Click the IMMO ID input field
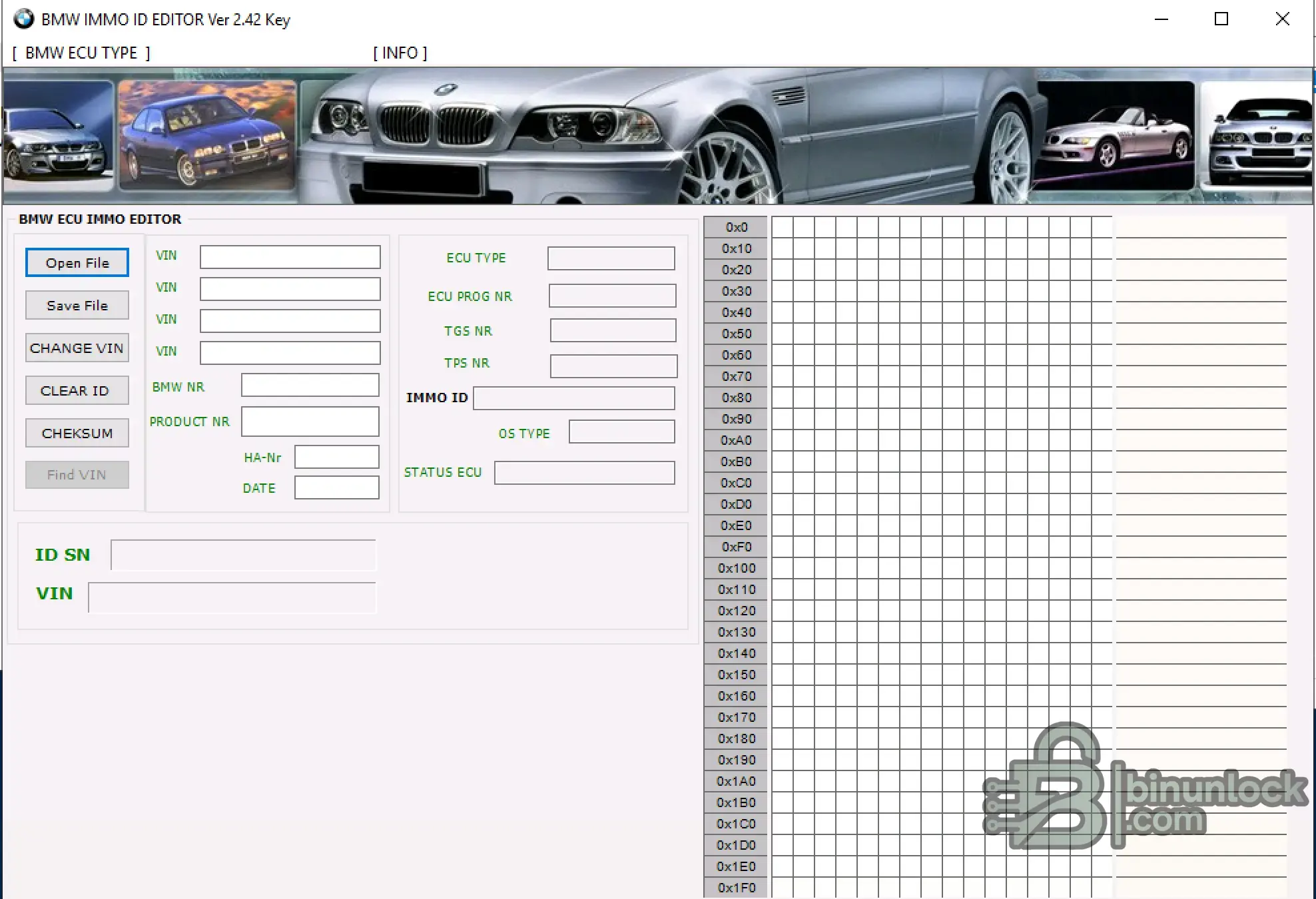1316x899 pixels. point(574,398)
